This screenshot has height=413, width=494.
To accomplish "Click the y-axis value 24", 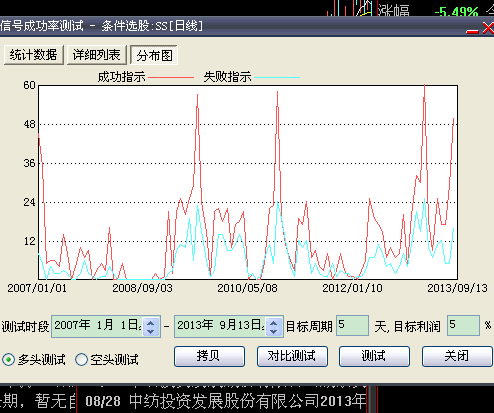I will pos(29,202).
